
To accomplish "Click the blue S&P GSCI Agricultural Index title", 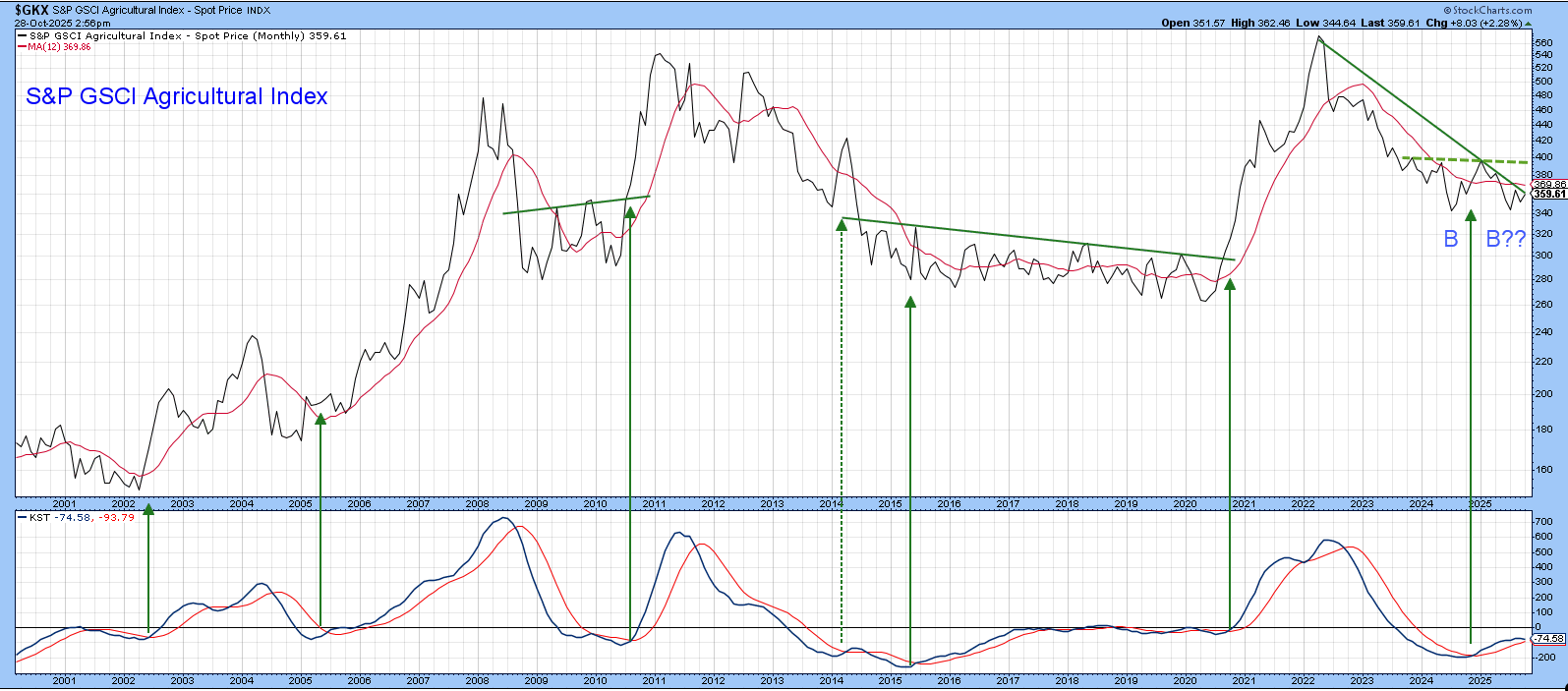I will point(177,96).
